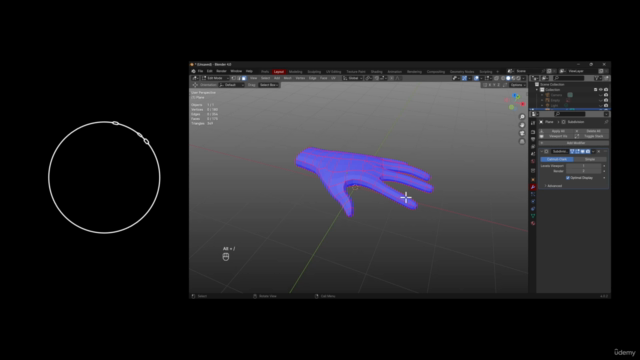Open the Face menu
Viewport: 640px width, 360px height.
[x=324, y=78]
